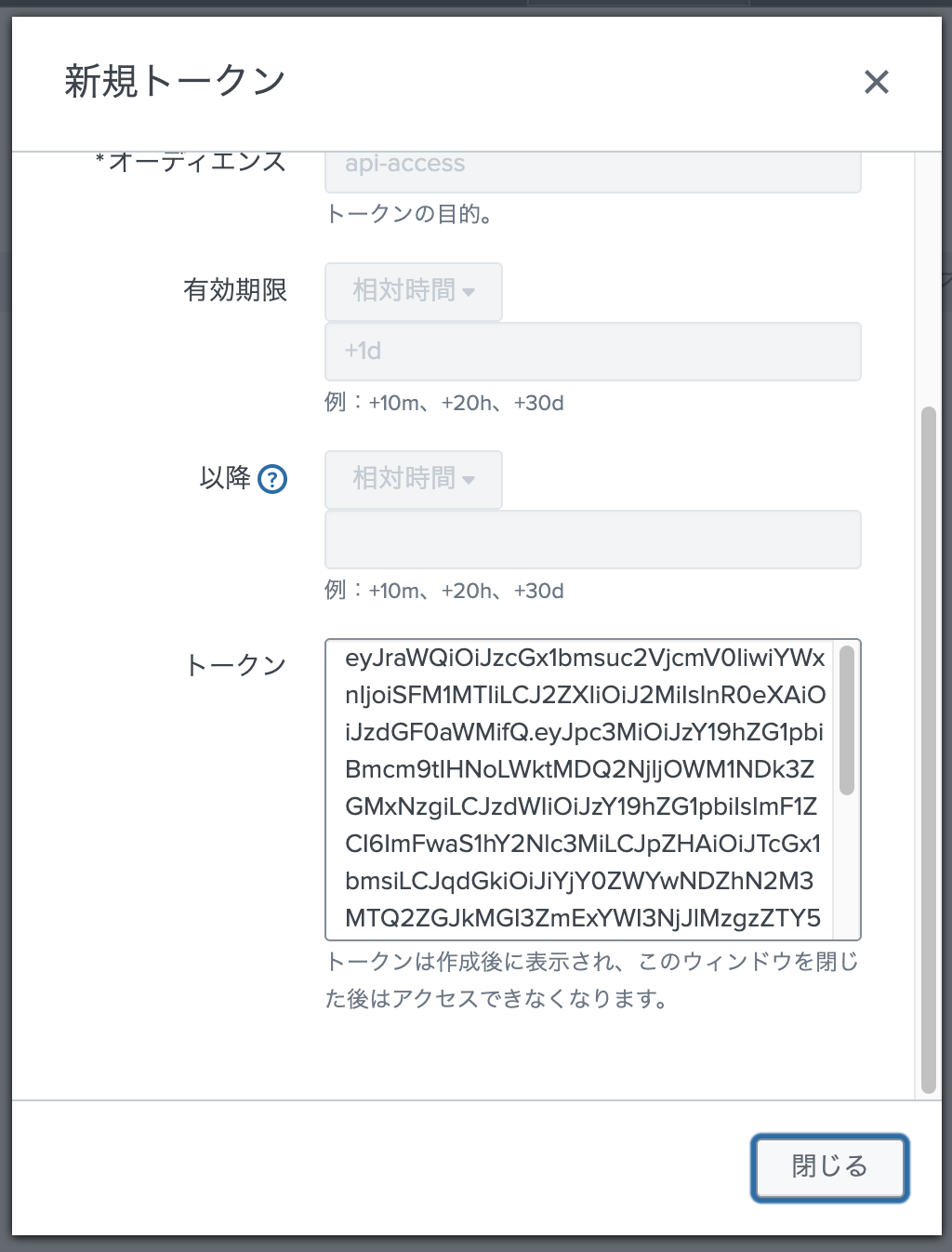Close the 新規トークン dialog via 閉じる
This screenshot has width=952, height=1252.
coord(828,1167)
